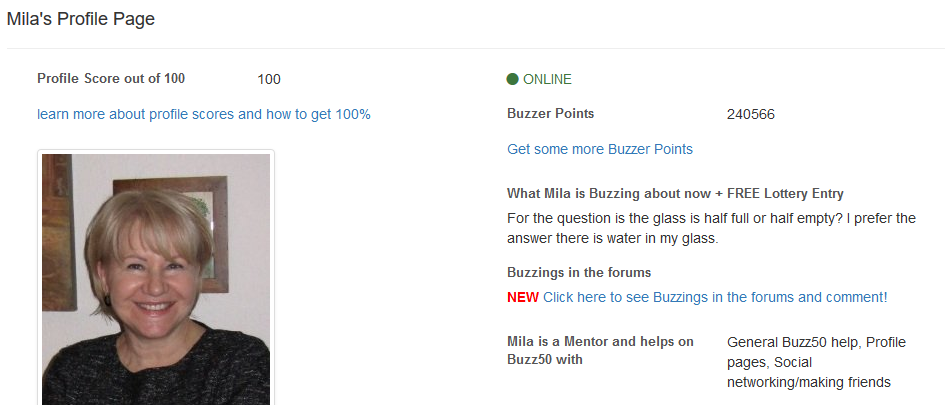The image size is (945, 405).
Task: Click the green online status dot
Action: tap(512, 79)
